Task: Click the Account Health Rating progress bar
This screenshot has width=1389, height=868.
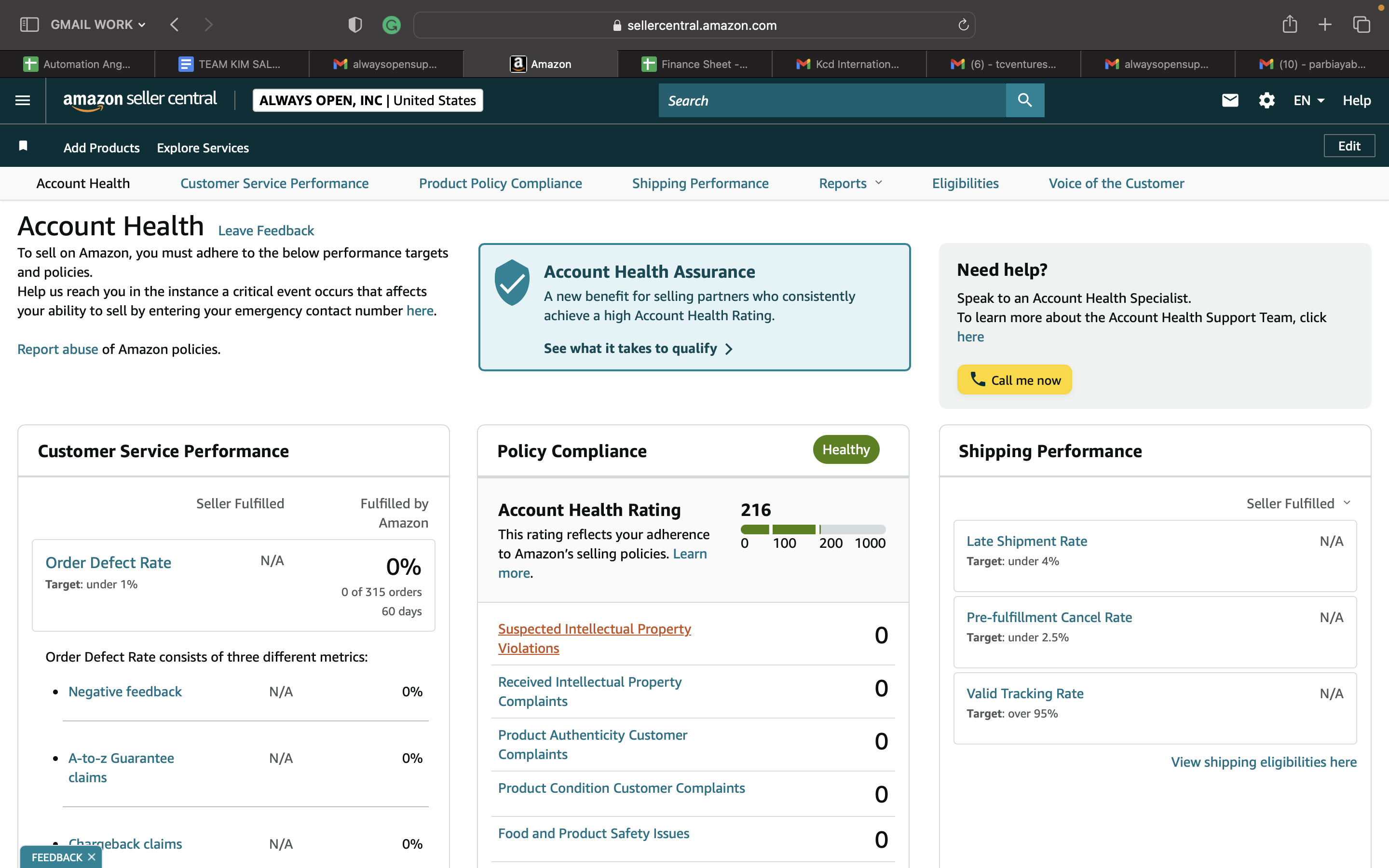Action: (813, 529)
